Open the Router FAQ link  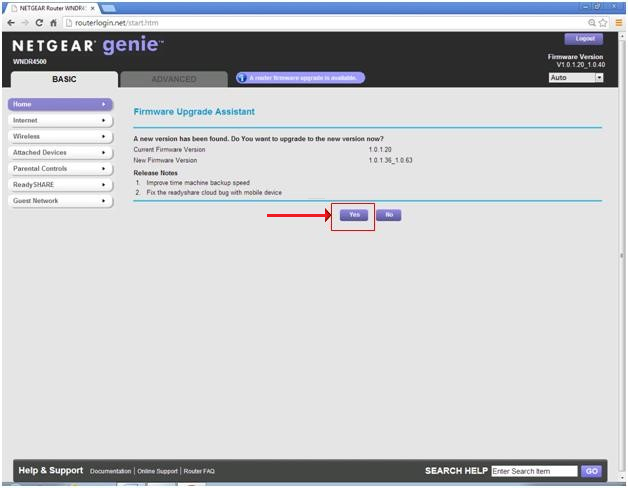[x=199, y=471]
